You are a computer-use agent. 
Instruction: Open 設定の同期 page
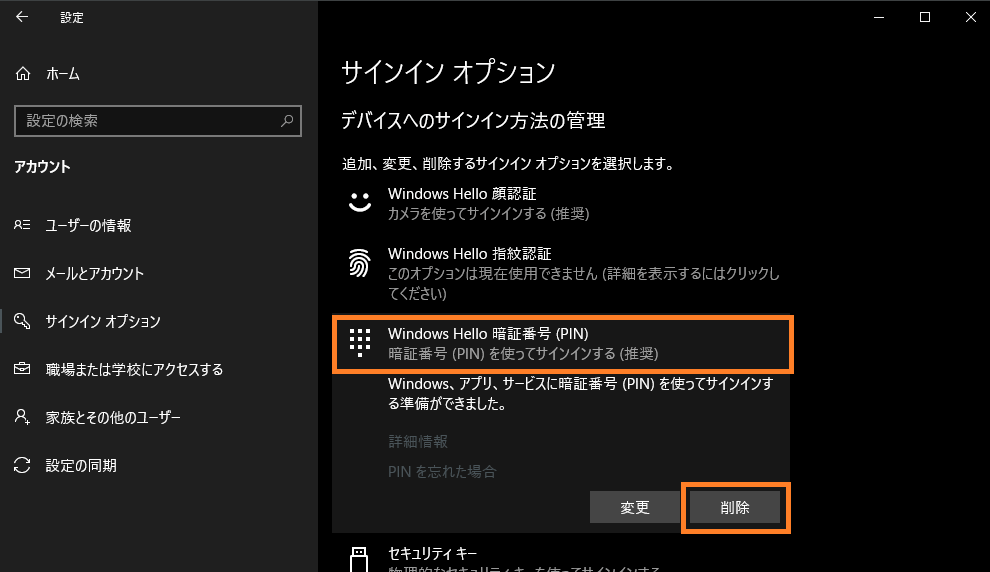[x=81, y=465]
